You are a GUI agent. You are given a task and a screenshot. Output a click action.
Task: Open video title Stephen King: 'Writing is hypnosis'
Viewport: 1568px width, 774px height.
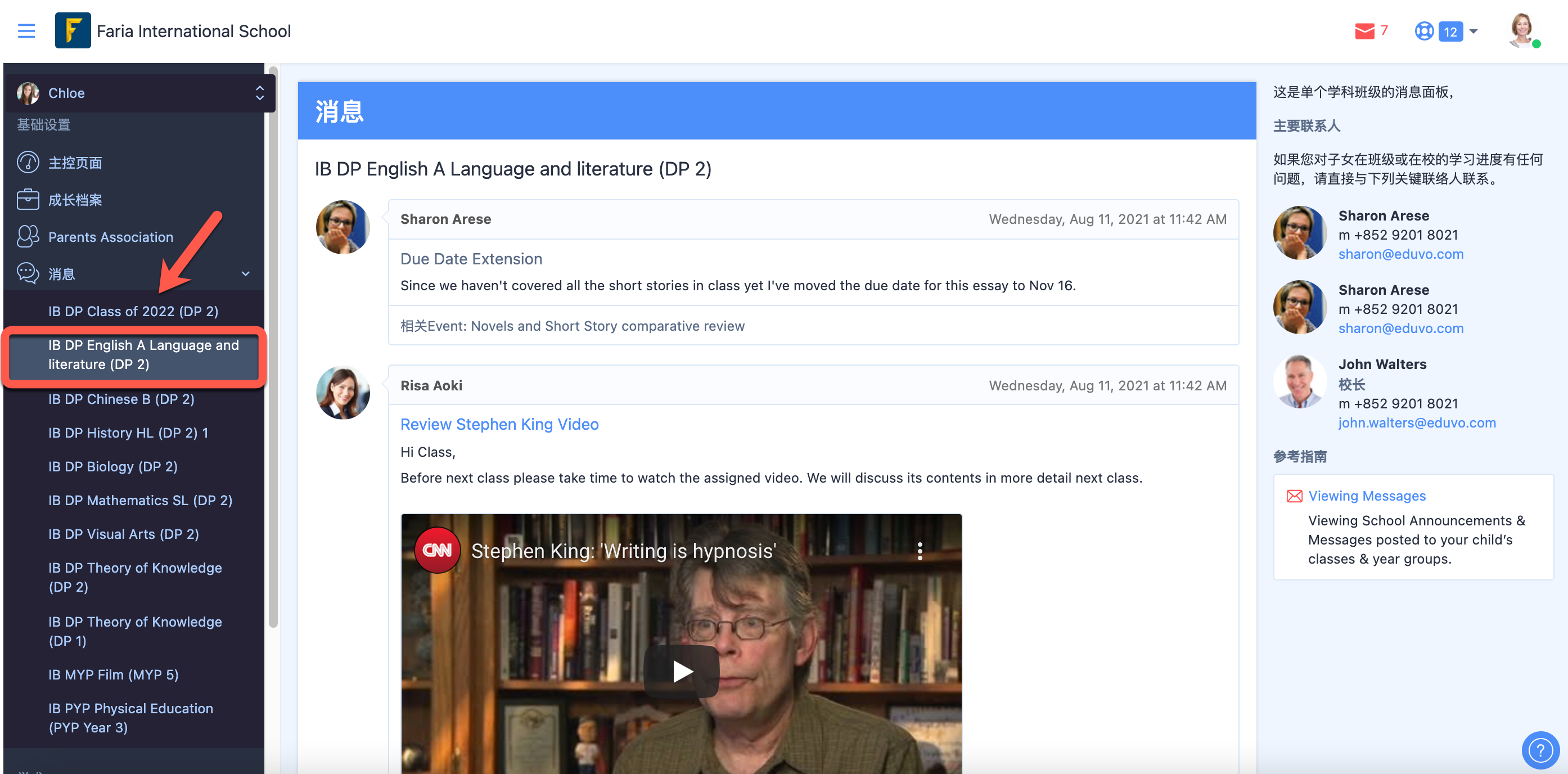pyautogui.click(x=623, y=551)
